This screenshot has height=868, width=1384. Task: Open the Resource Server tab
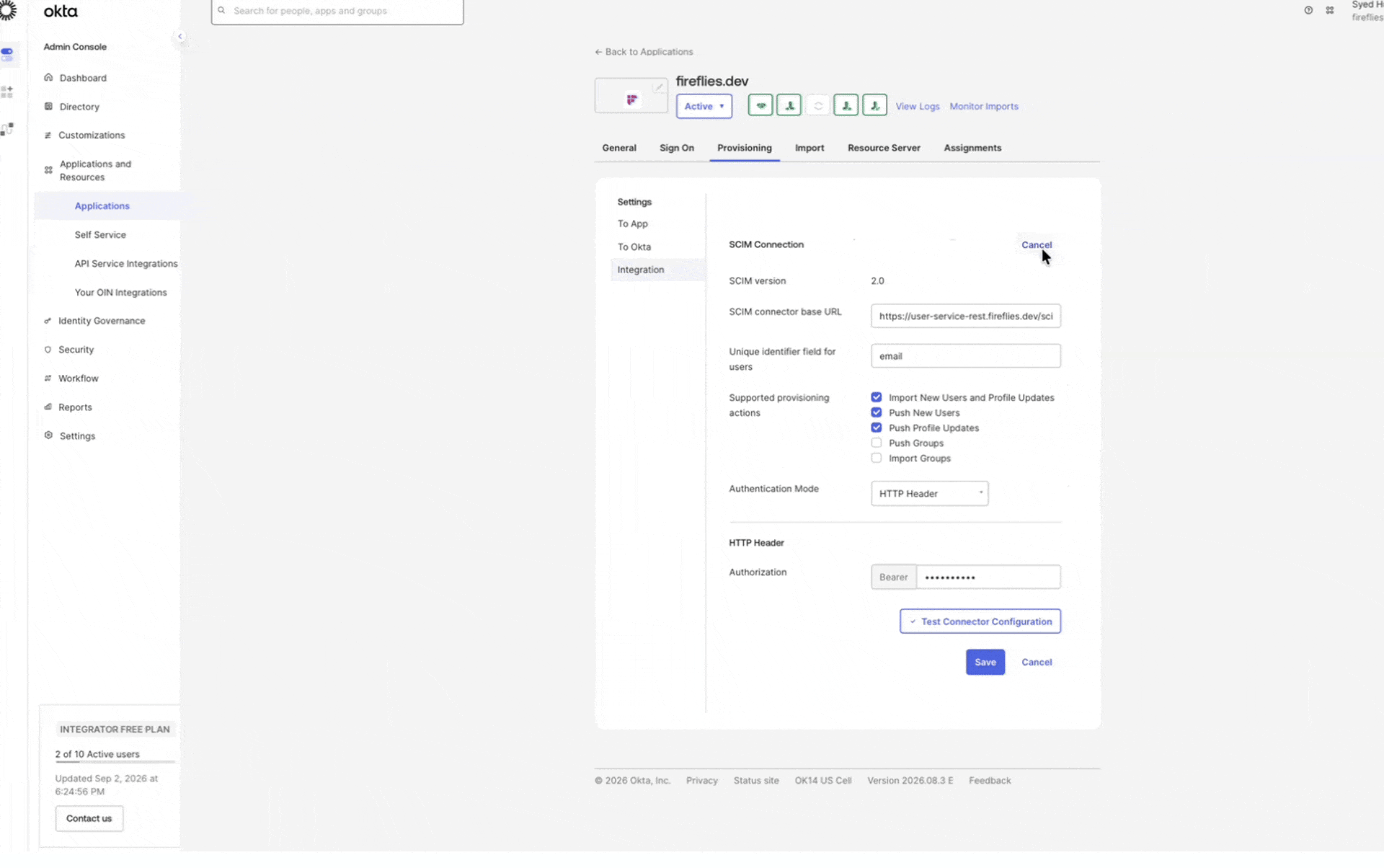pos(884,149)
